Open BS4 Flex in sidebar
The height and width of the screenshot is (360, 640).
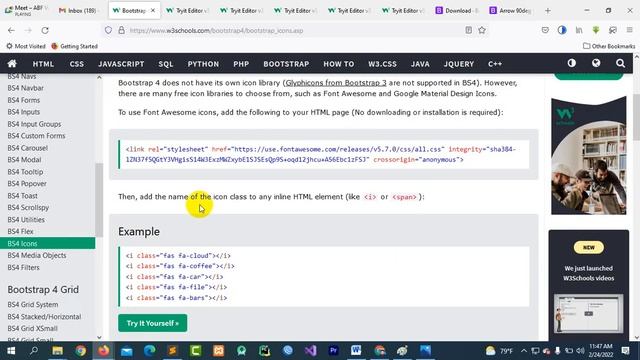click(20, 231)
